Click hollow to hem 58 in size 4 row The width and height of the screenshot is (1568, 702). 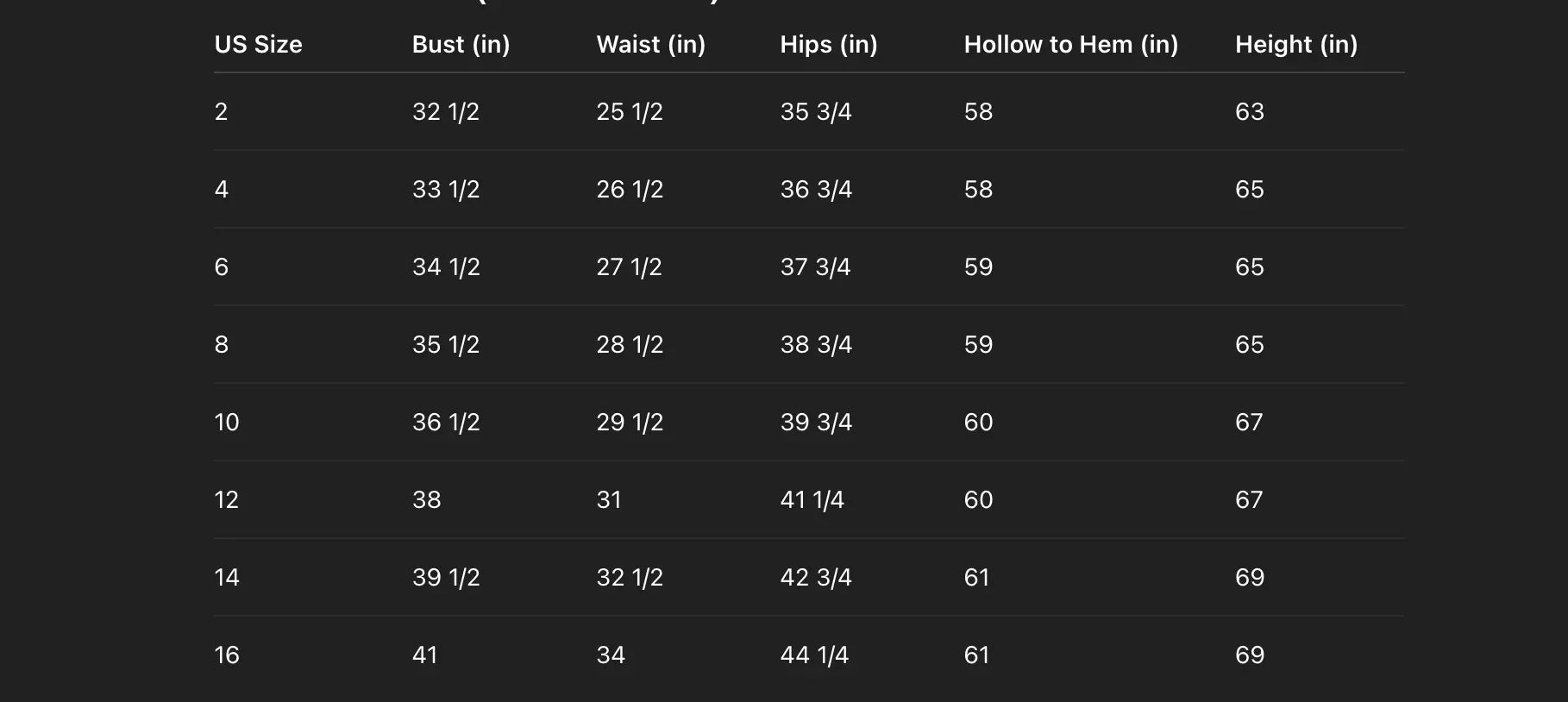978,190
